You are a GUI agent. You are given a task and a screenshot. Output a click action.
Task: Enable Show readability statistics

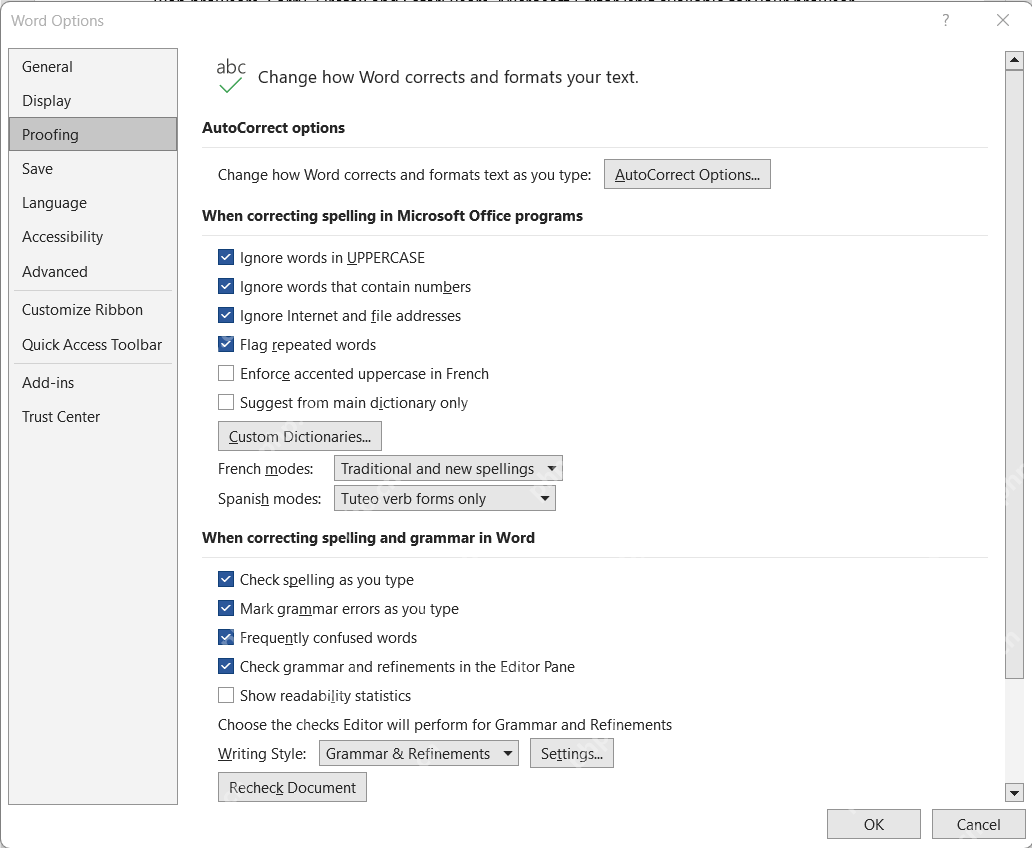(226, 695)
